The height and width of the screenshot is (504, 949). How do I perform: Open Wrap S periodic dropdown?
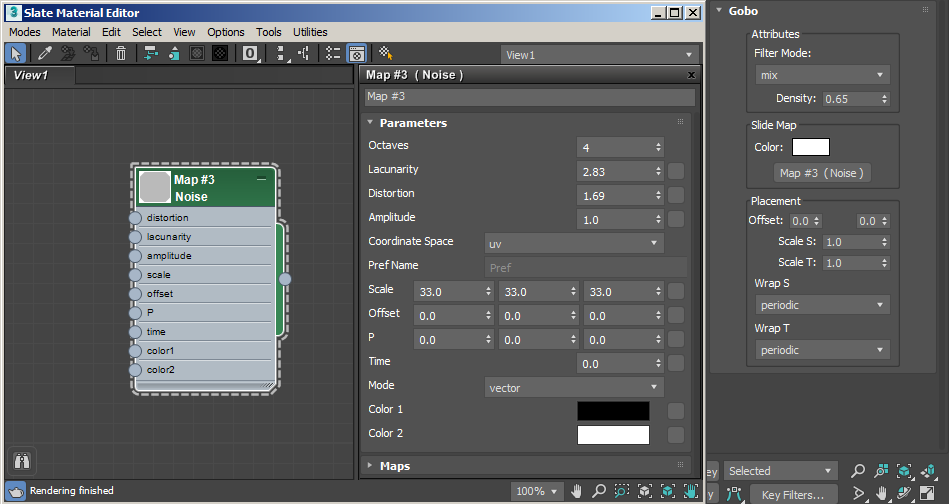(x=822, y=305)
